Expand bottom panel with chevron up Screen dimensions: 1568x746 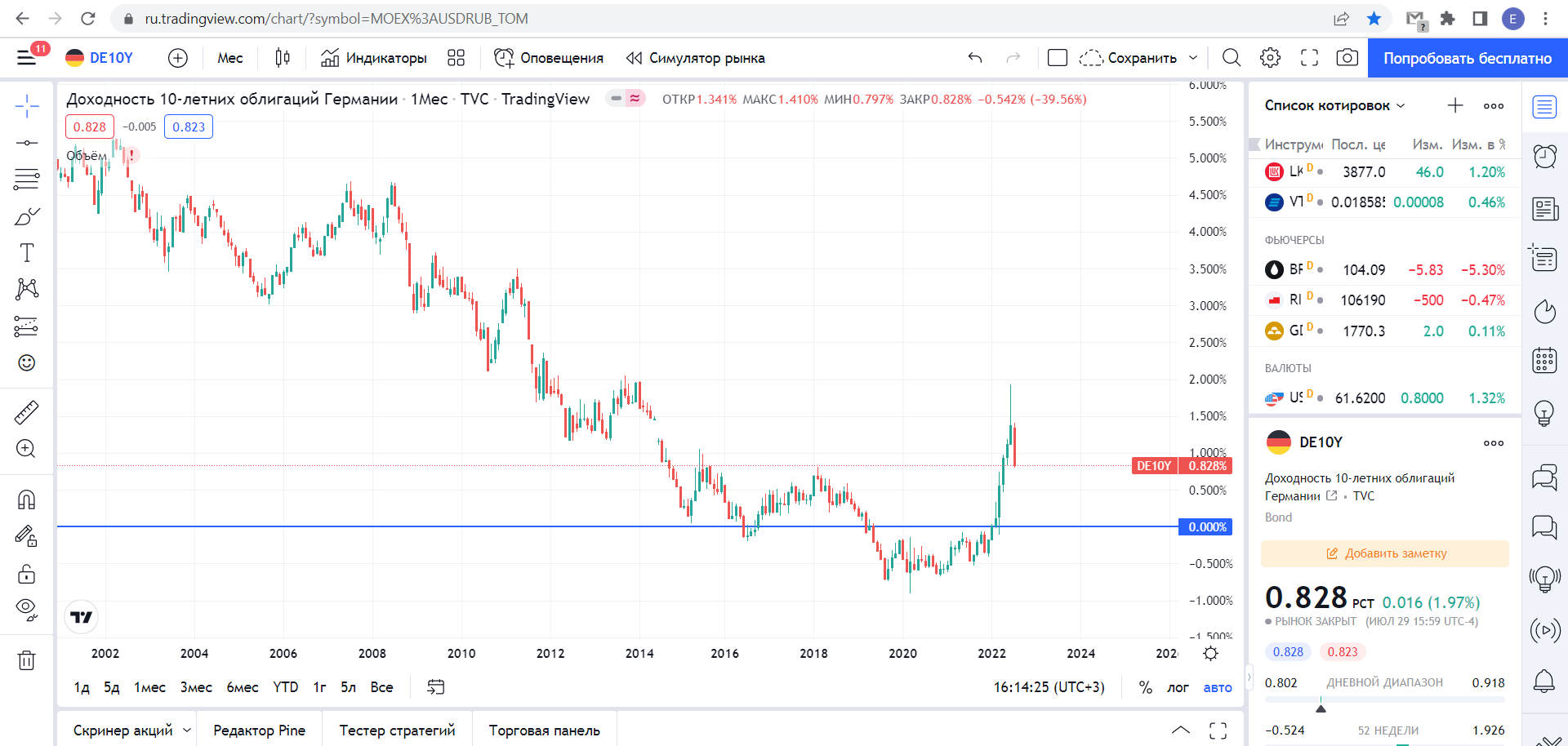click(1181, 730)
